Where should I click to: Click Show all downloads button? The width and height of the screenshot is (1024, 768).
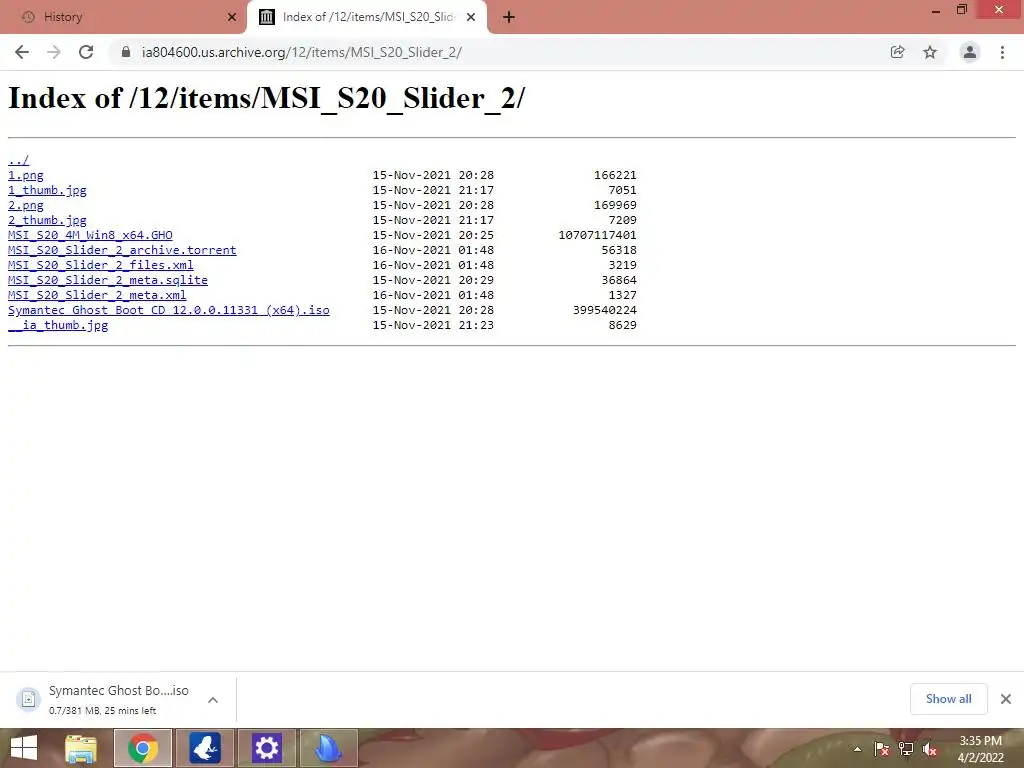[x=948, y=699]
